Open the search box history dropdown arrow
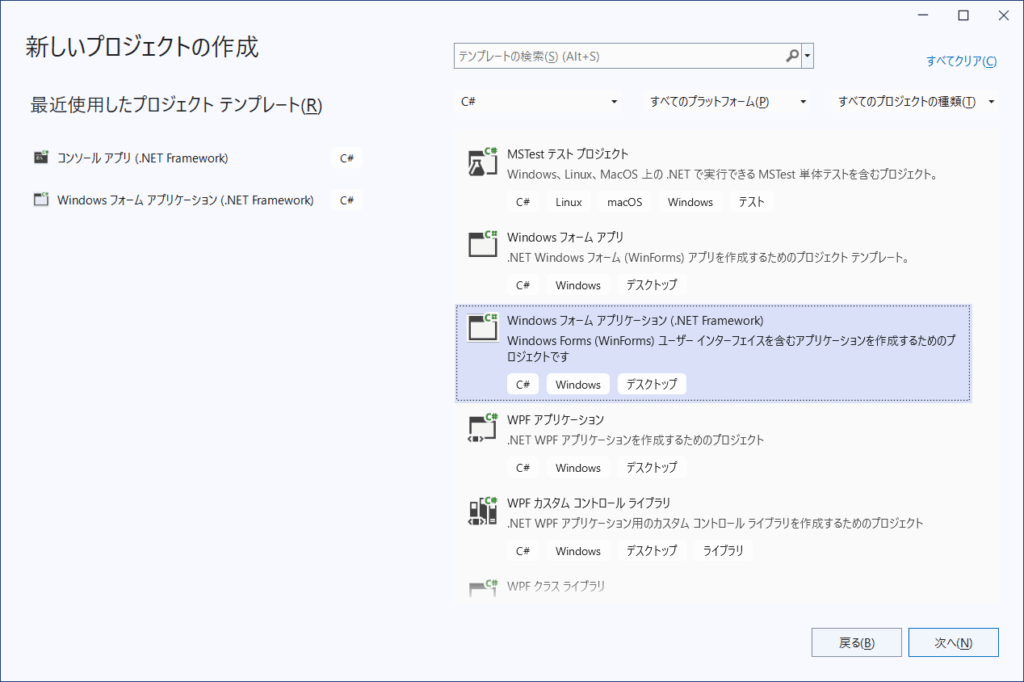Image resolution: width=1024 pixels, height=682 pixels. [x=808, y=56]
